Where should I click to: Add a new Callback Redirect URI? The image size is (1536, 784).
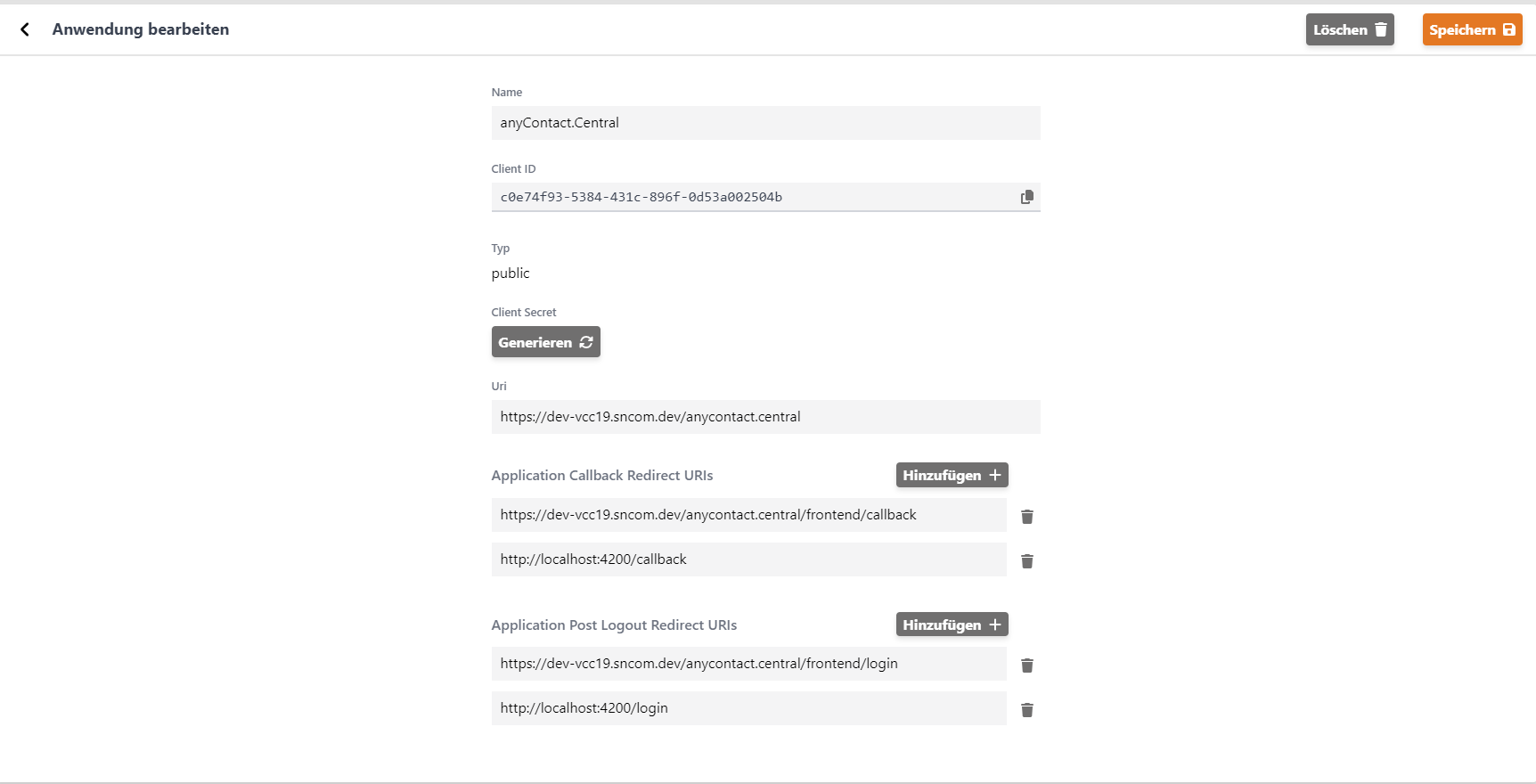click(952, 475)
